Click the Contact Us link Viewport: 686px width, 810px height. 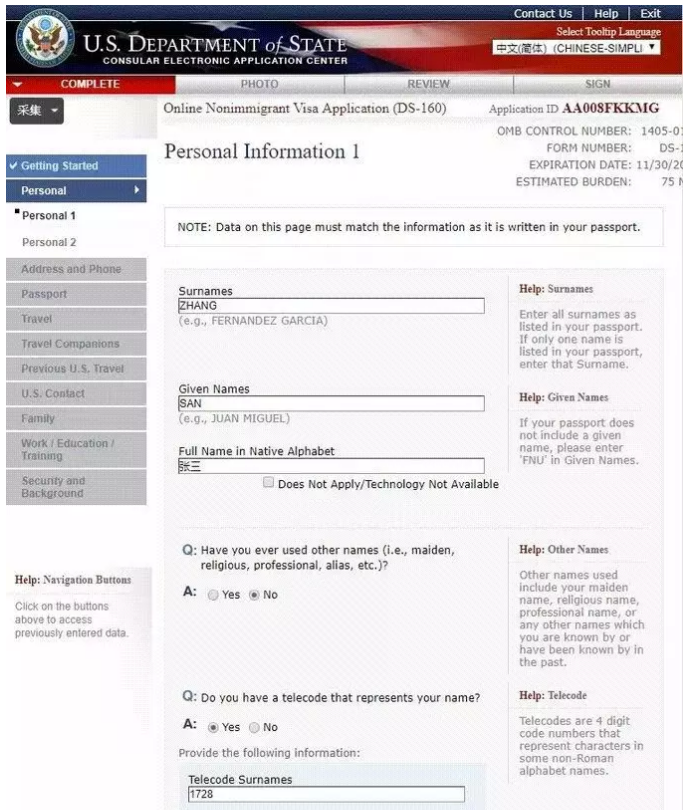click(x=542, y=13)
